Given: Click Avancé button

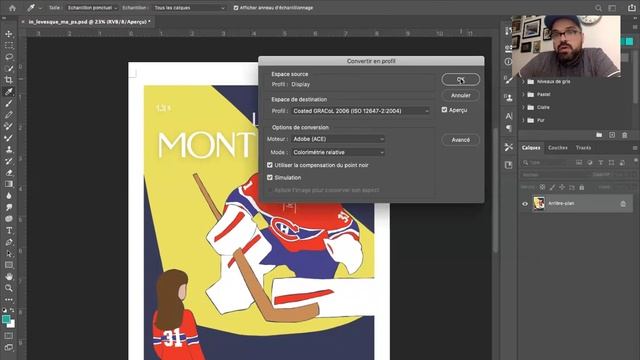Looking at the screenshot, I should coord(460,140).
